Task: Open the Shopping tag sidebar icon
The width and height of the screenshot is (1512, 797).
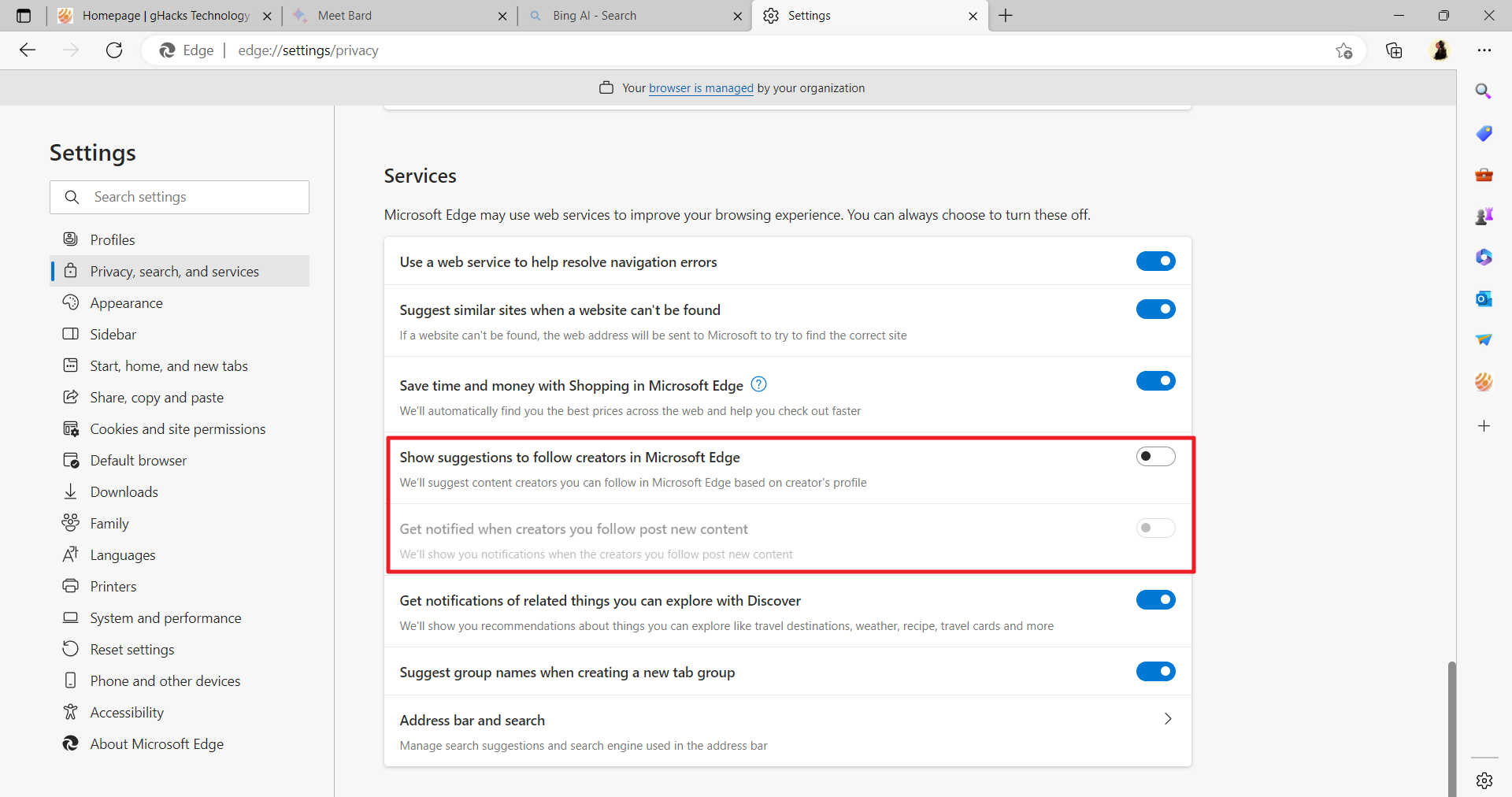Action: [x=1484, y=133]
